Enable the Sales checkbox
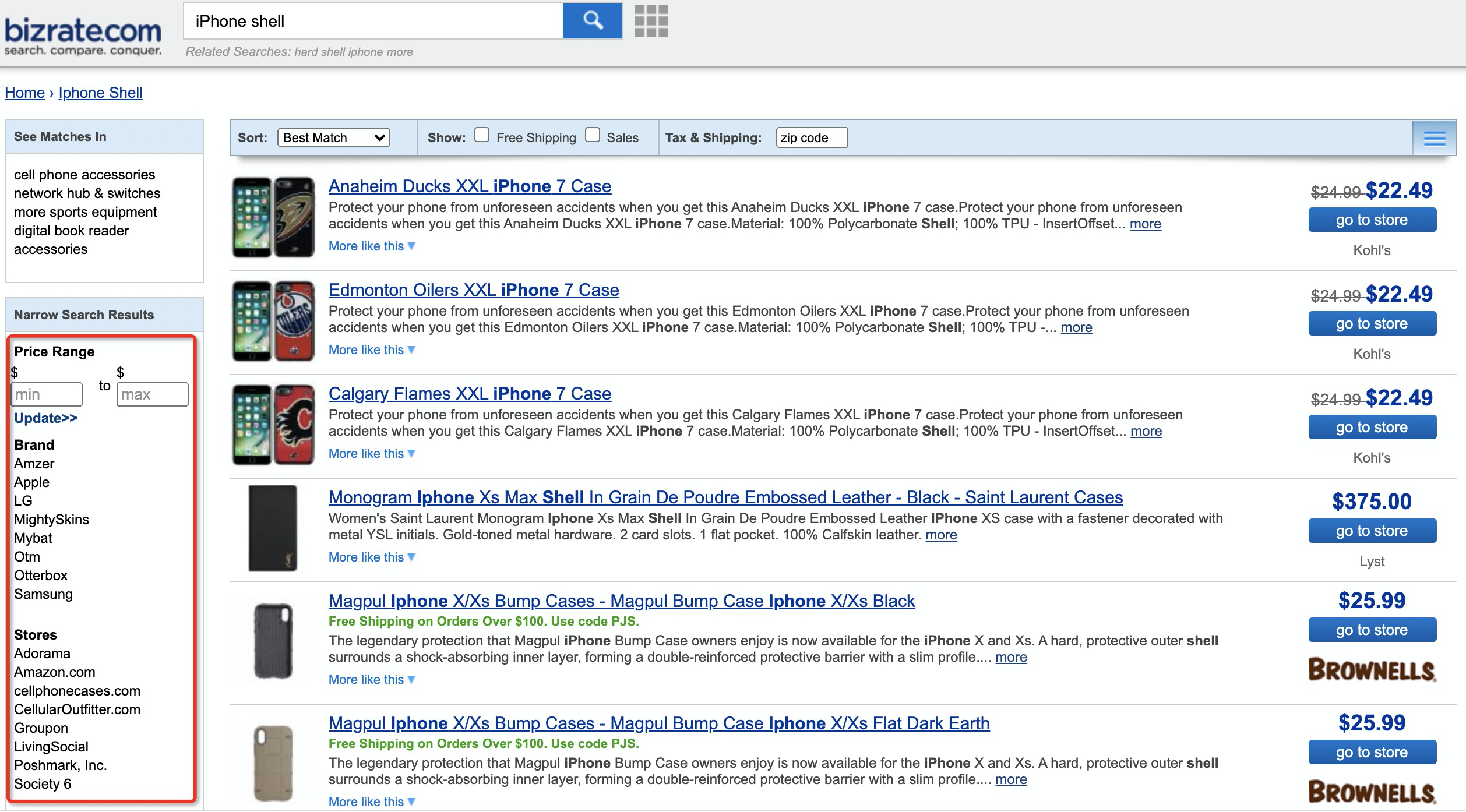 tap(593, 135)
